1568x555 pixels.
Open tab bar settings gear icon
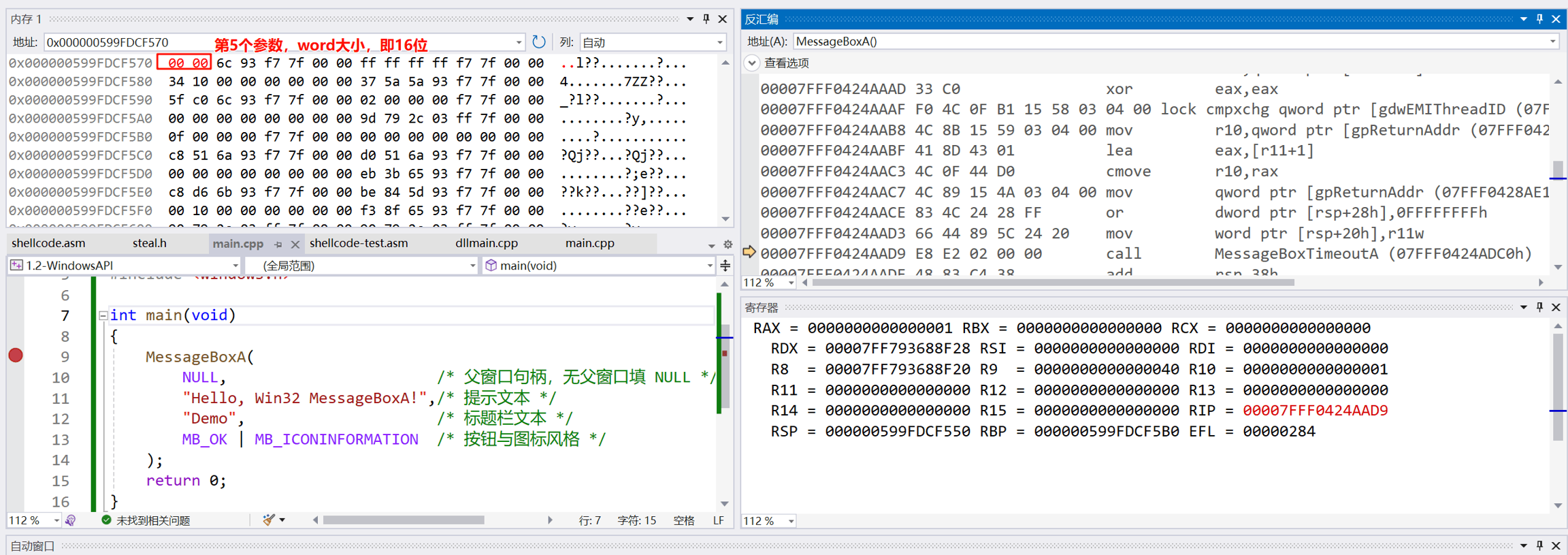[x=728, y=244]
